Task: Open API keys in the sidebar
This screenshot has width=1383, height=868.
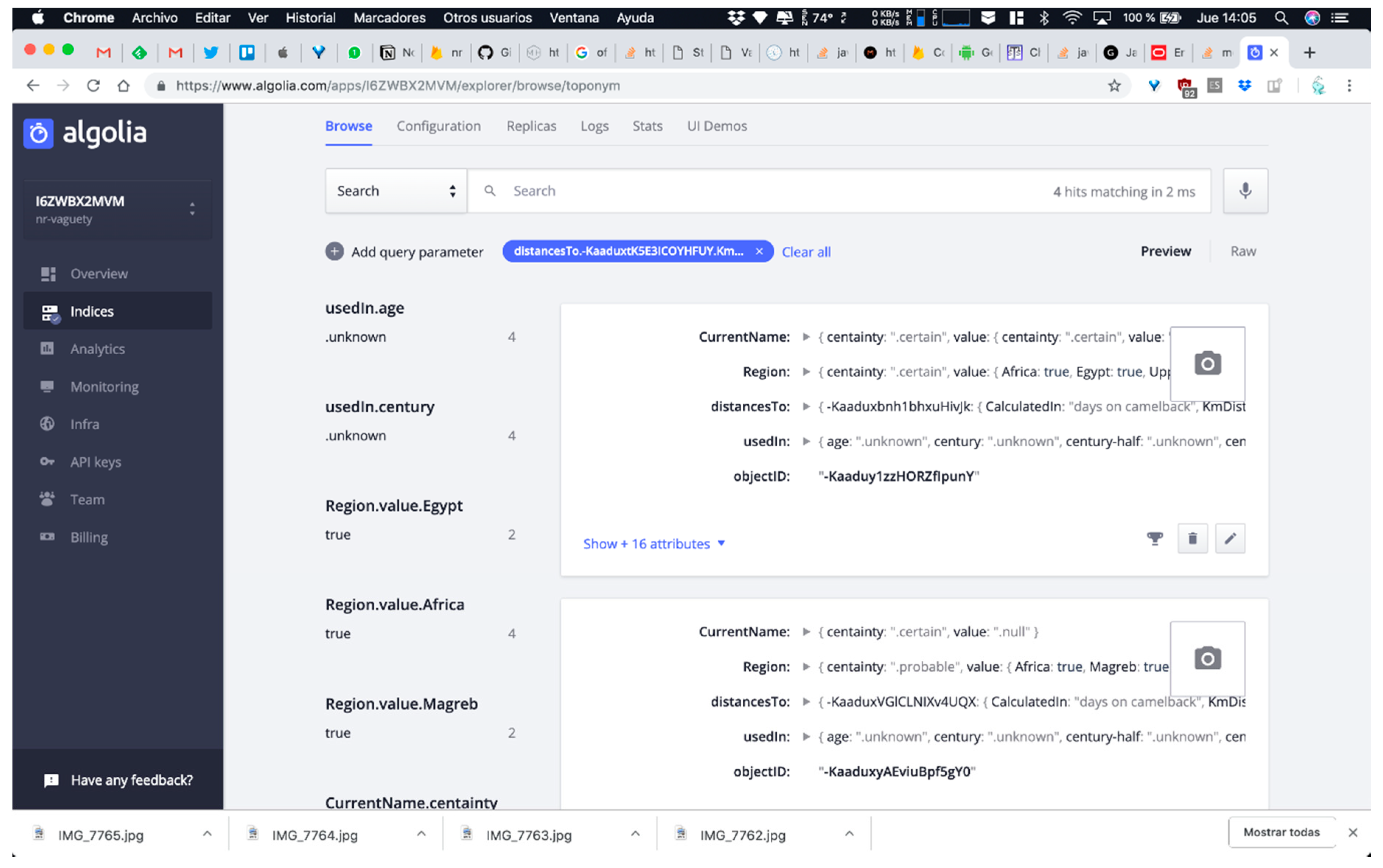Action: pyautogui.click(x=95, y=461)
